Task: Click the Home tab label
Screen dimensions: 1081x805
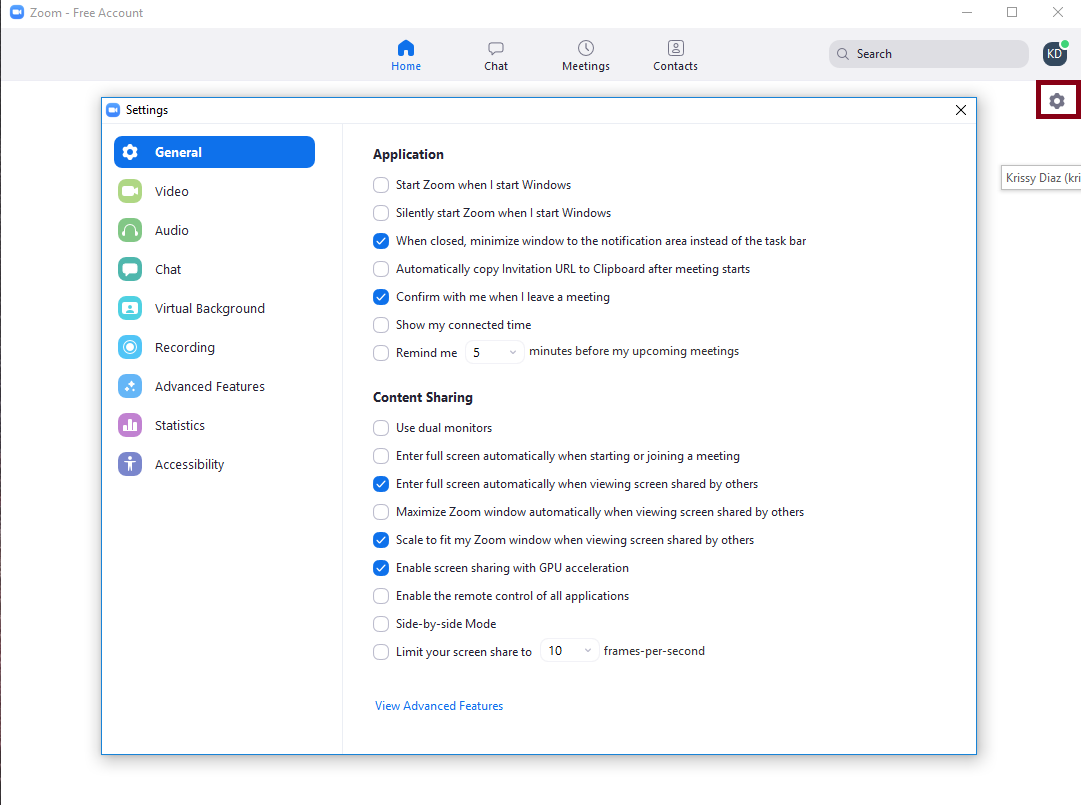Action: coord(406,66)
